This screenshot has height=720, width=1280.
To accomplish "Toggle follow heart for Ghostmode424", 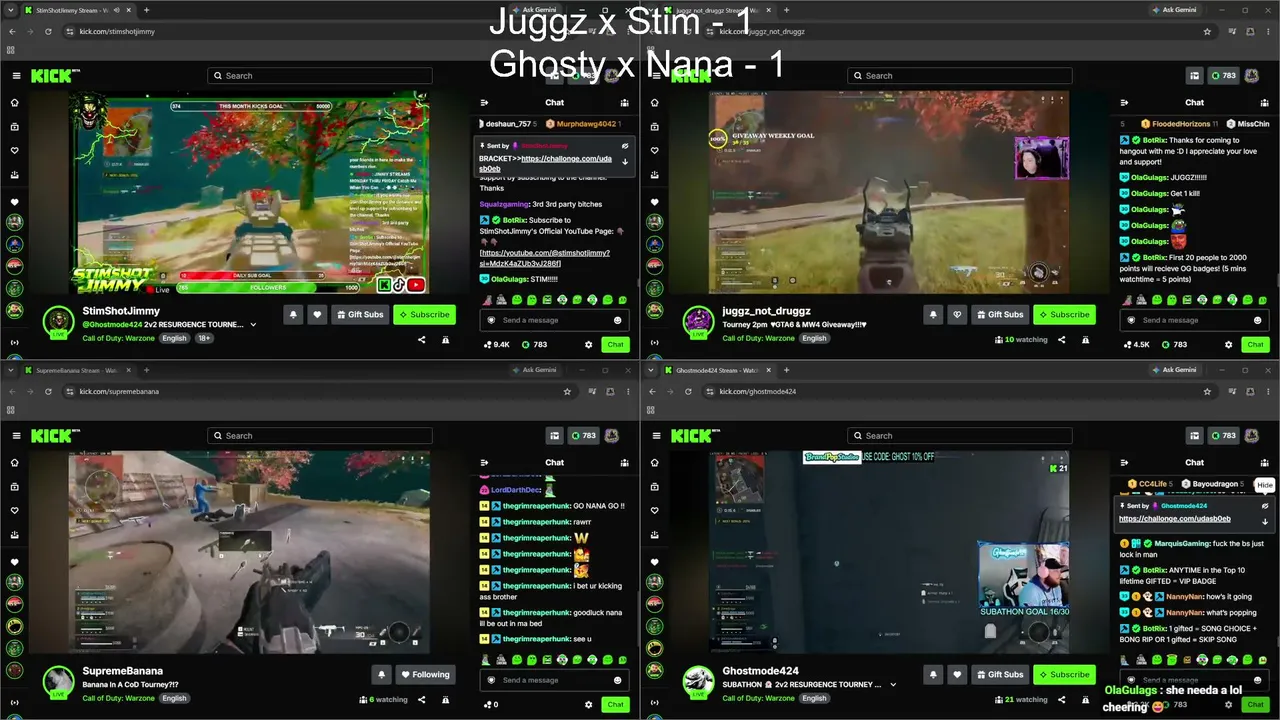I will (957, 674).
